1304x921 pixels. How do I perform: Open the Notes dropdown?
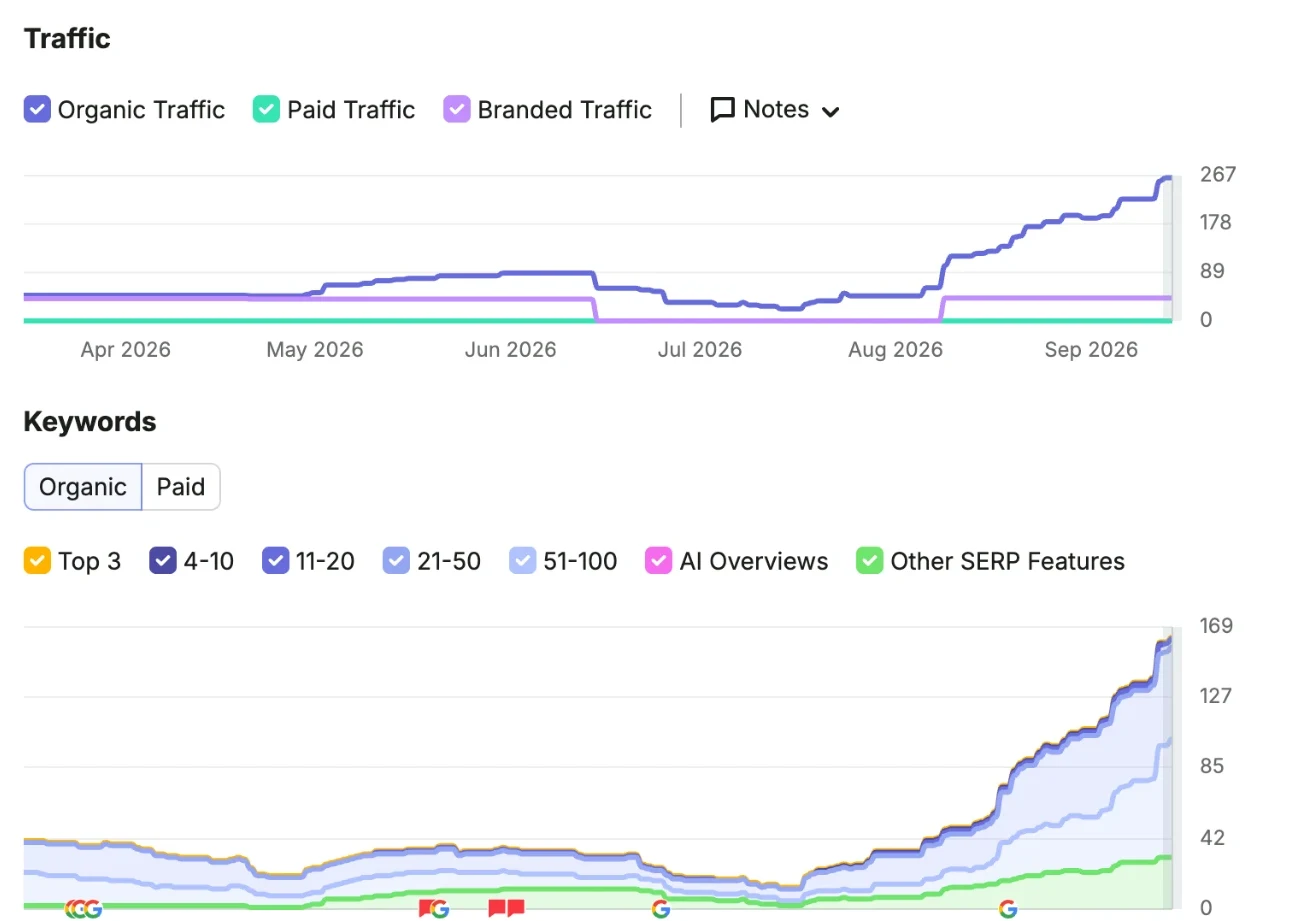point(774,109)
